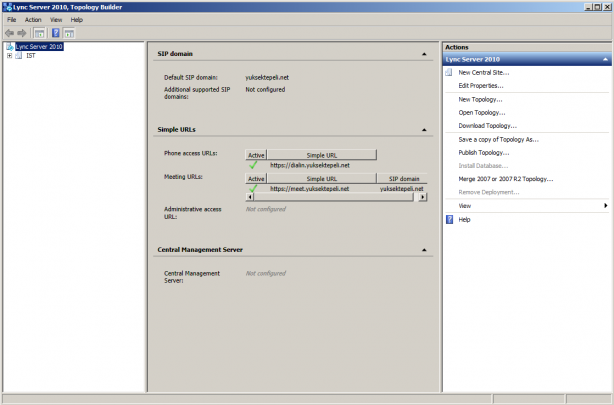Click the Help question-mark icon in Actions
This screenshot has height=405, width=614.
tap(450, 219)
